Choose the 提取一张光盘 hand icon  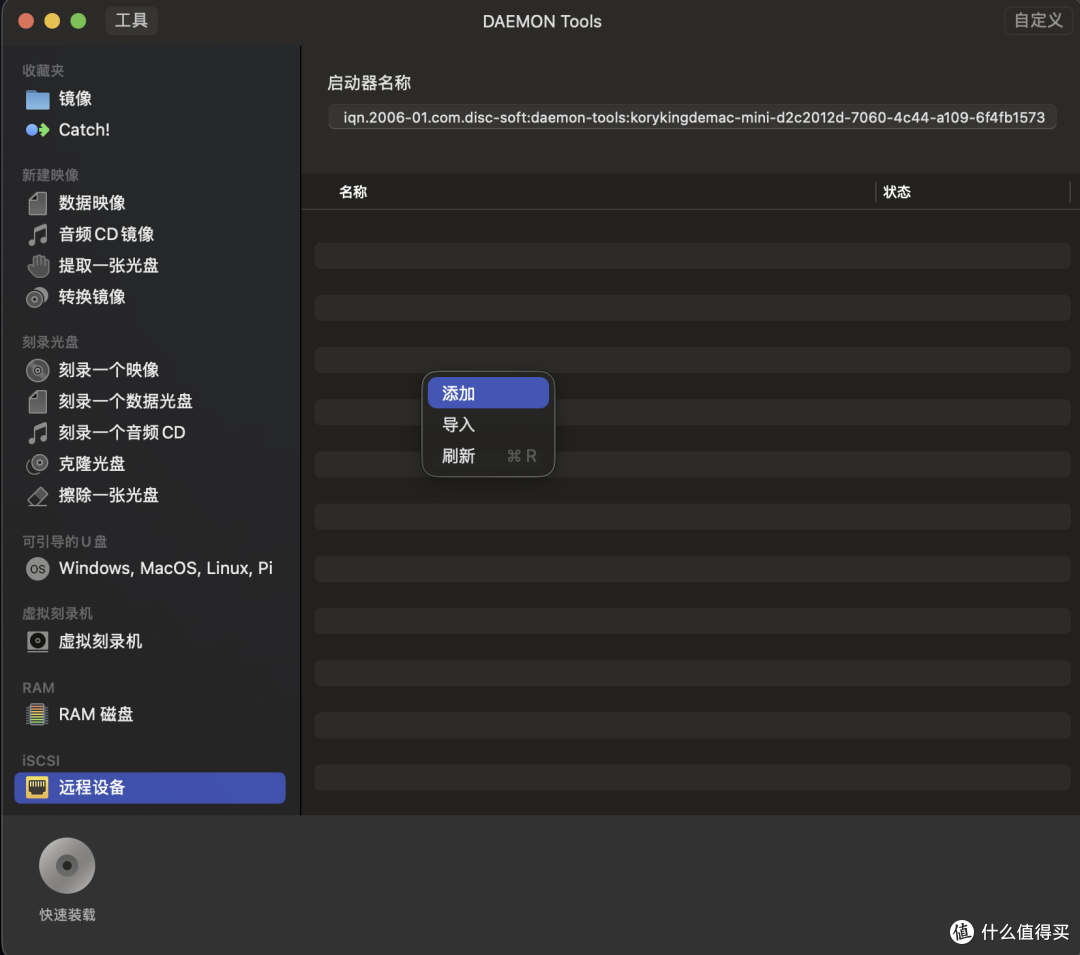37,266
